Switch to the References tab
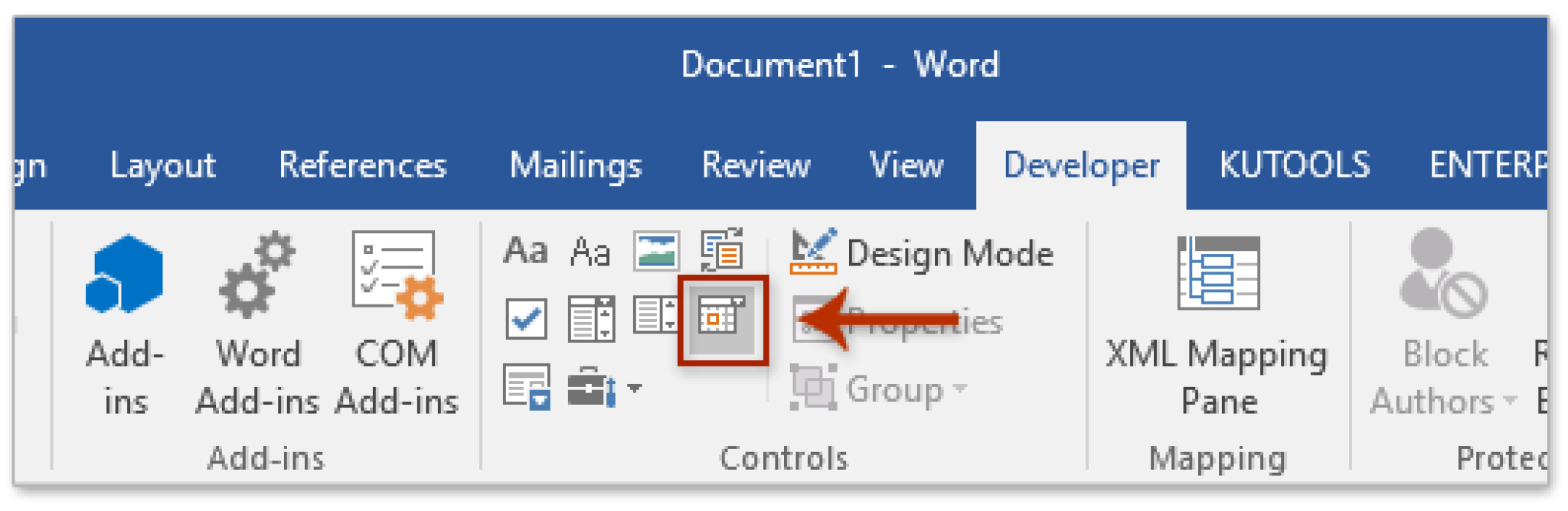Viewport: 1568px width, 511px height. [362, 165]
